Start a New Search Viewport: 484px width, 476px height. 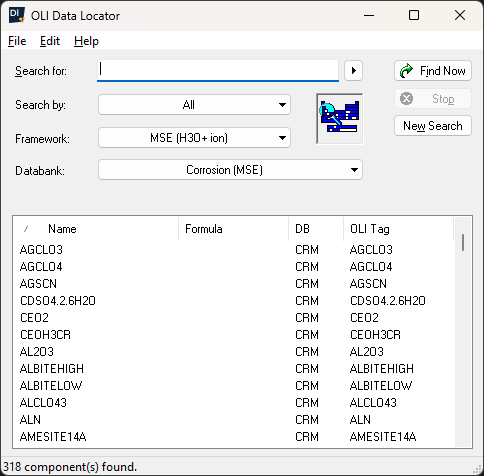433,126
